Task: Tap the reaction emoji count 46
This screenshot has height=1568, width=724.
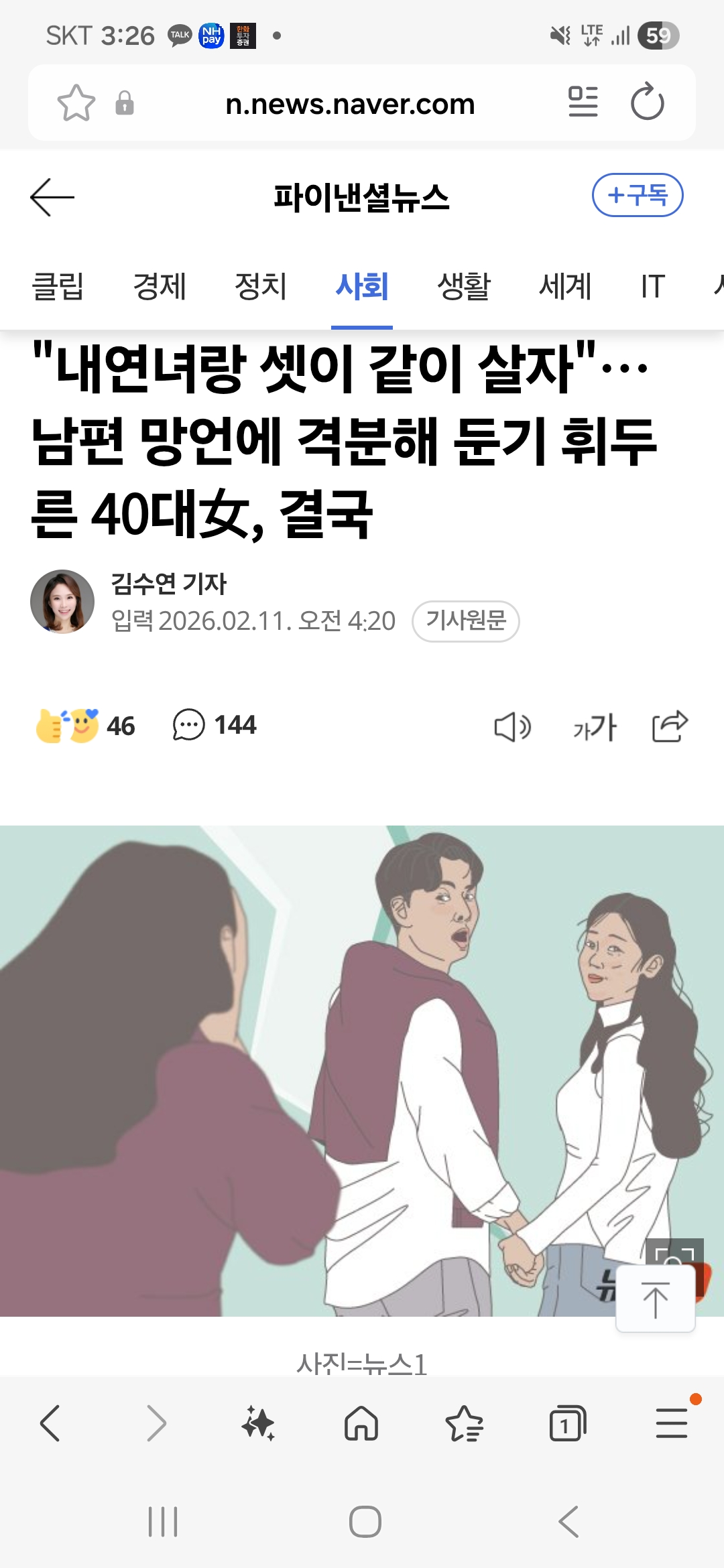Action: (x=85, y=726)
